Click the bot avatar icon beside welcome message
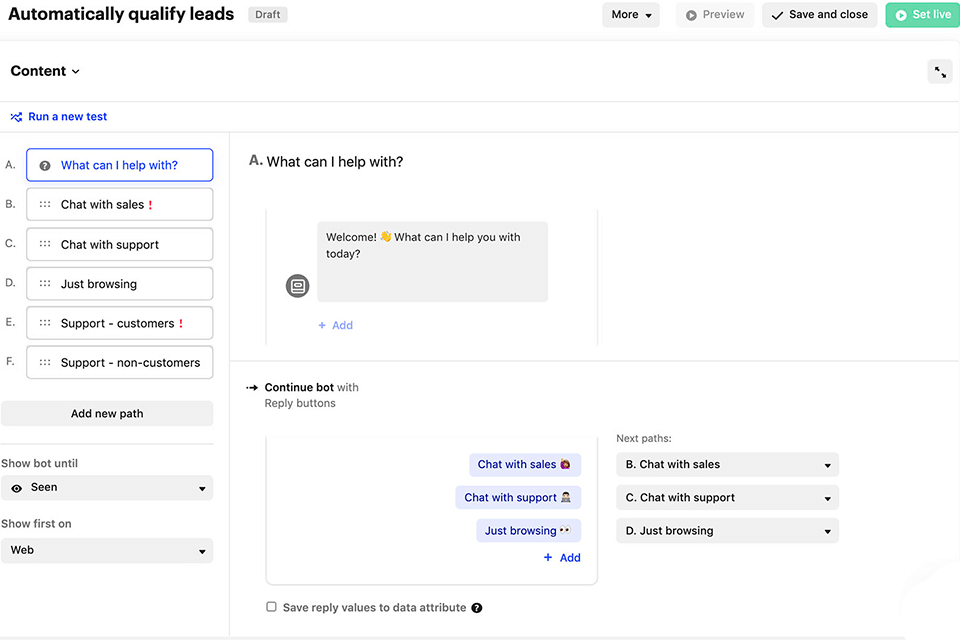960x640 pixels. [297, 286]
